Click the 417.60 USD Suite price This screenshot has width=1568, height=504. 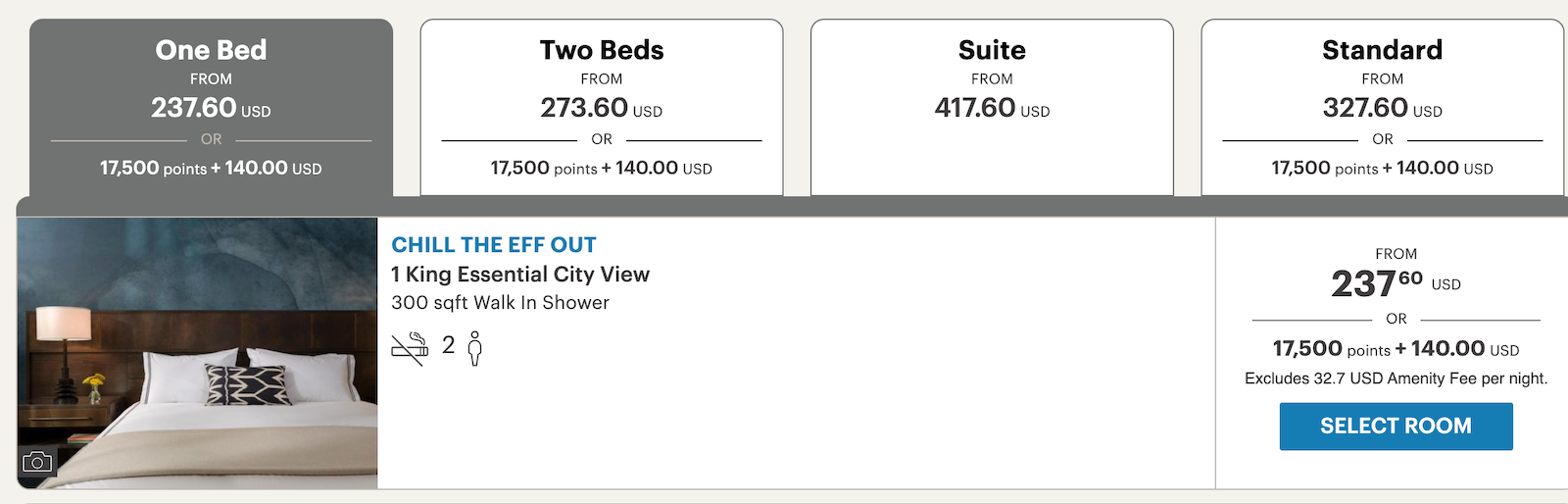point(992,108)
